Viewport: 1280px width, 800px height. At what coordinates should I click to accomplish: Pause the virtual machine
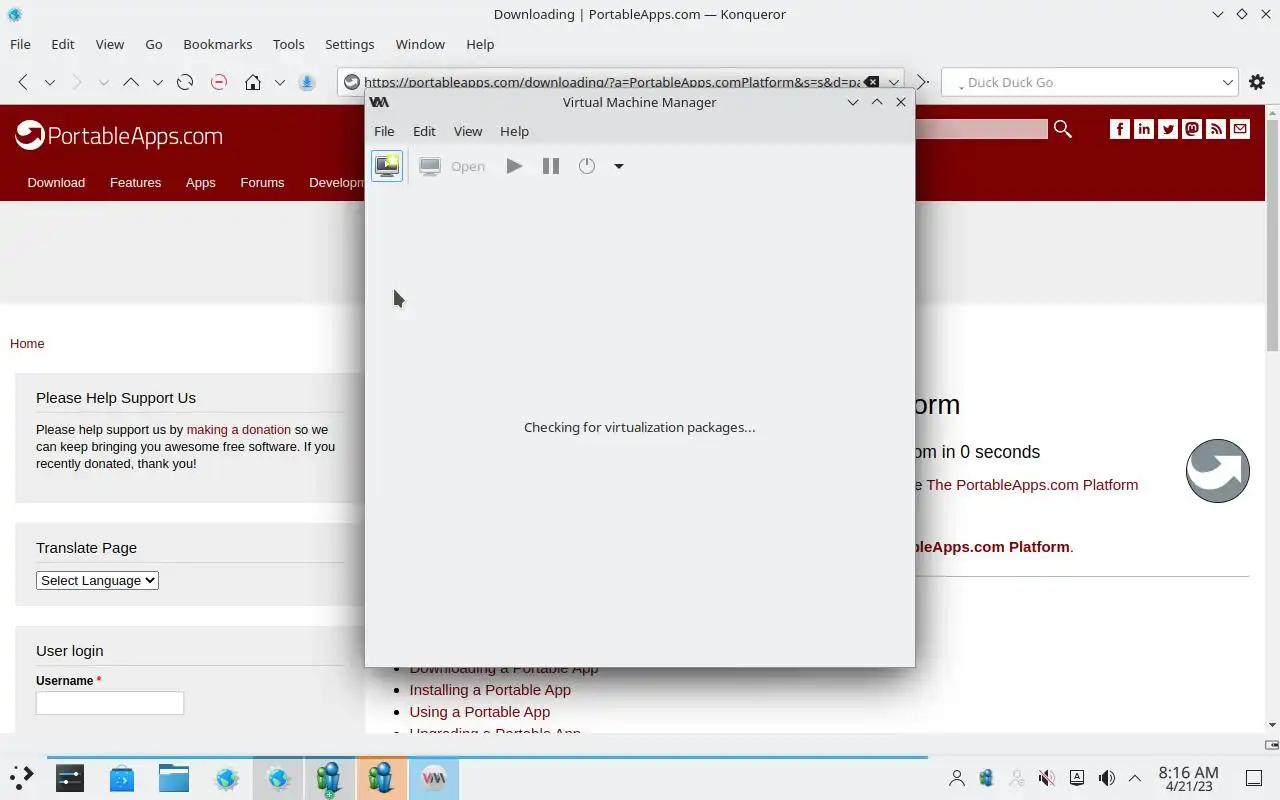(551, 166)
